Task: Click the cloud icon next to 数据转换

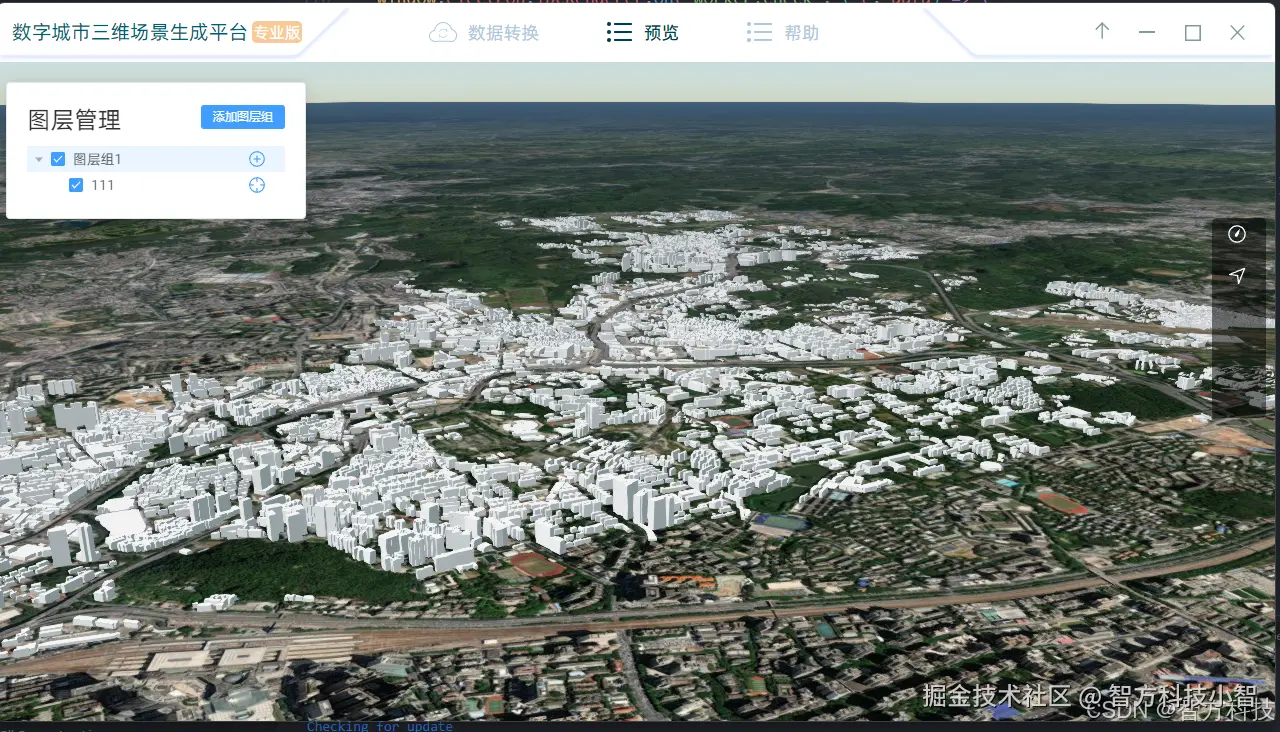Action: [x=443, y=33]
